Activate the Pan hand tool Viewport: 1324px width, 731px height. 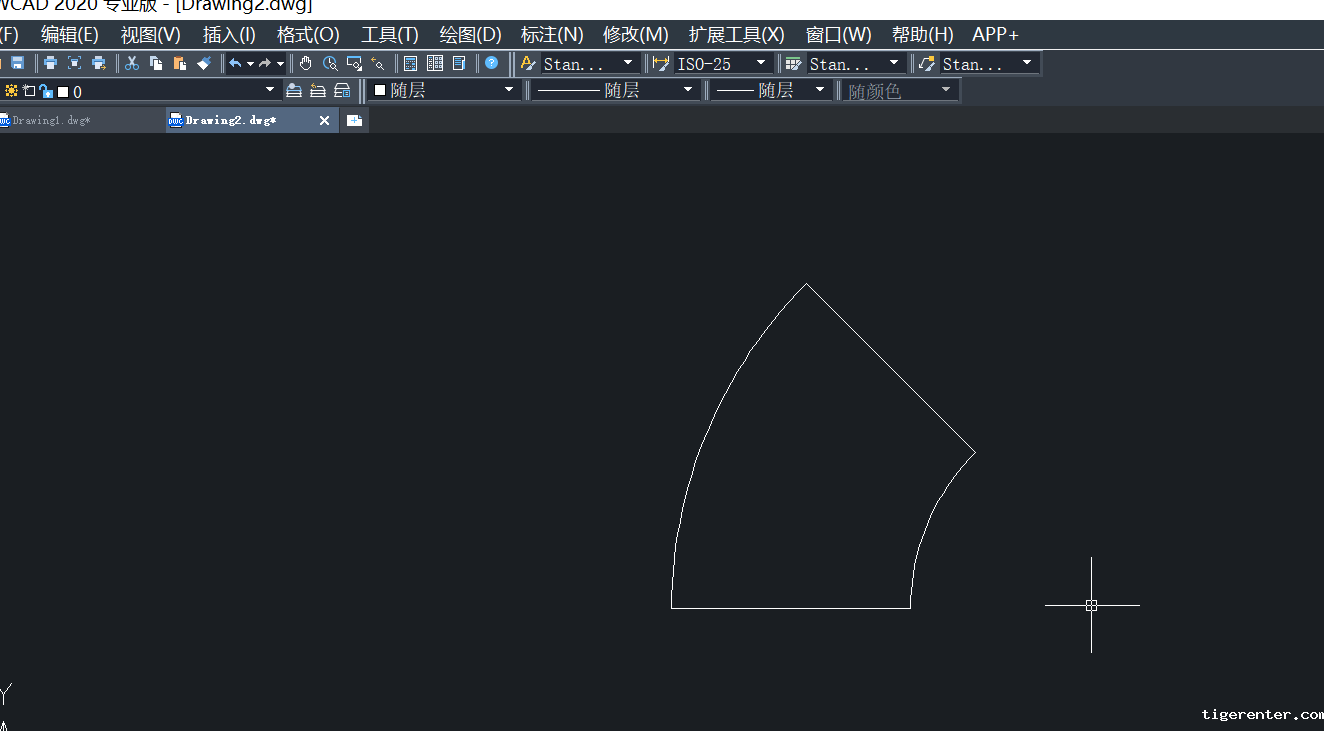pos(305,63)
